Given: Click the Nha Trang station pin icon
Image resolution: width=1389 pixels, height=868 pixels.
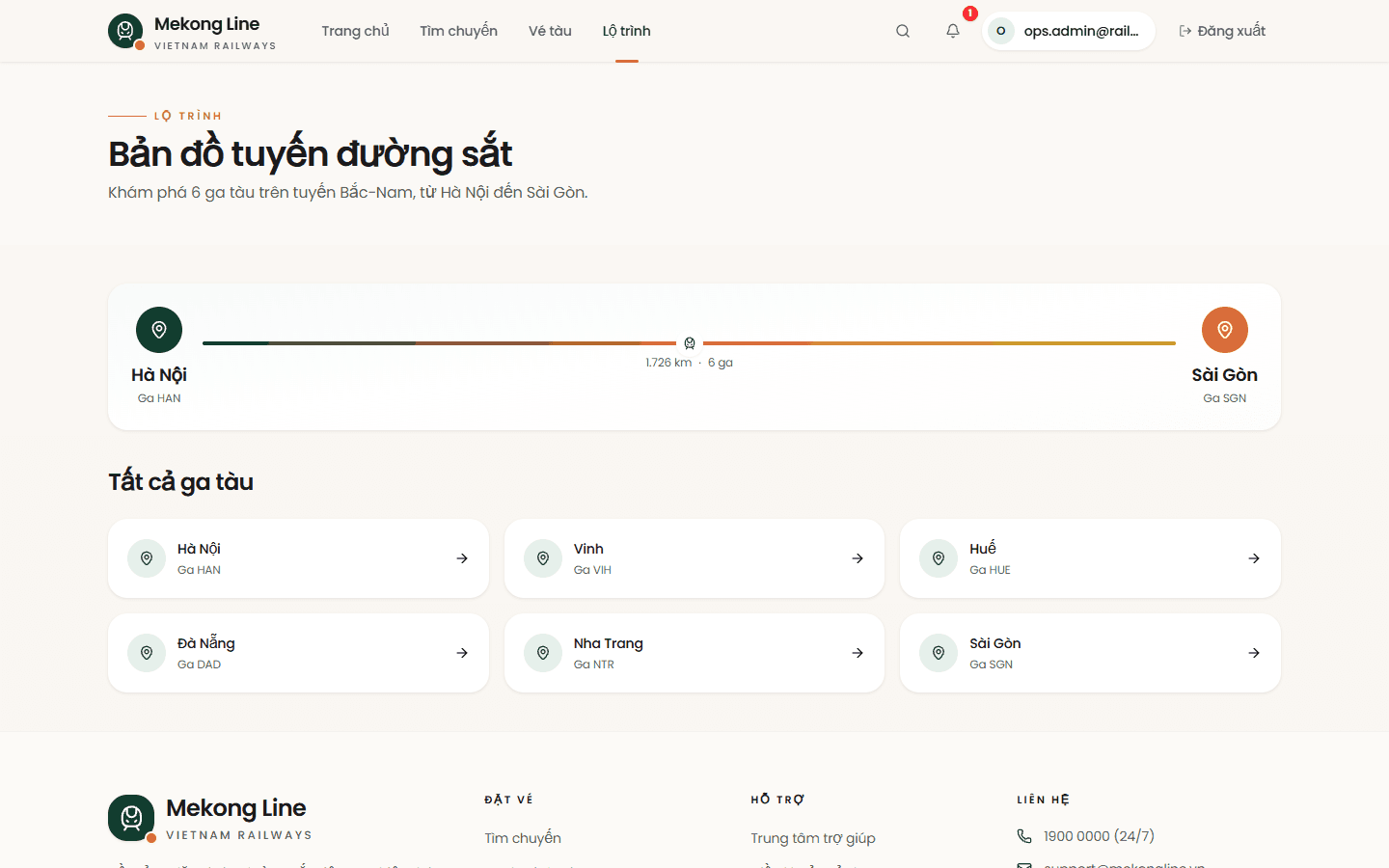Looking at the screenshot, I should coord(543,653).
